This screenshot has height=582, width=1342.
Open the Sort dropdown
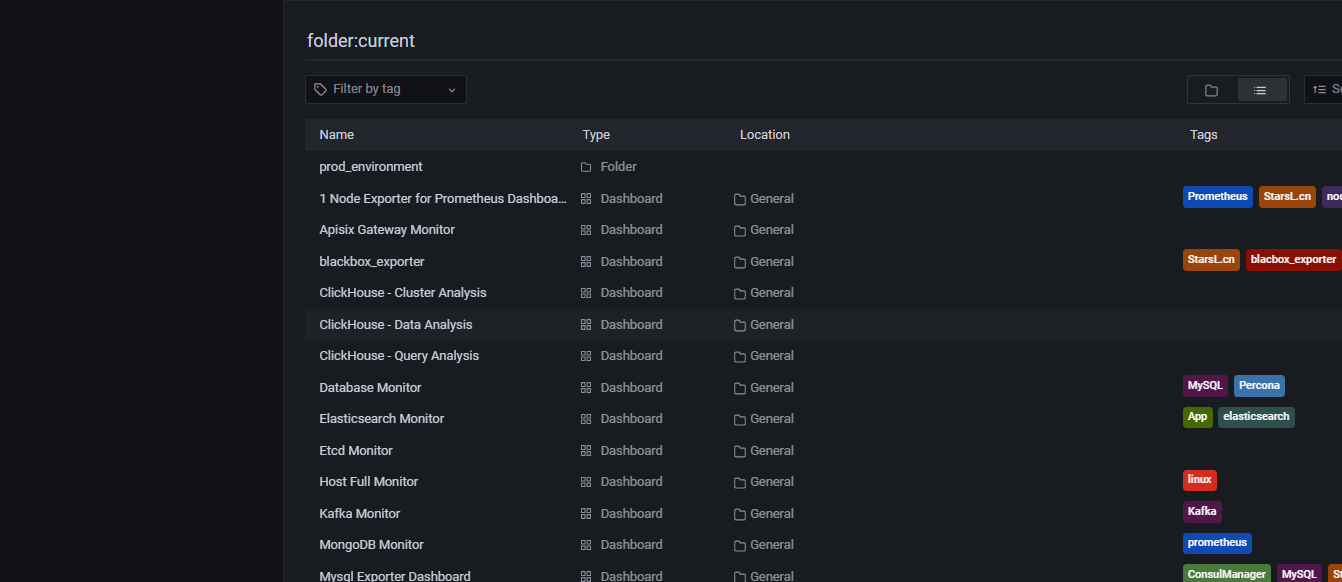[x=1324, y=90]
